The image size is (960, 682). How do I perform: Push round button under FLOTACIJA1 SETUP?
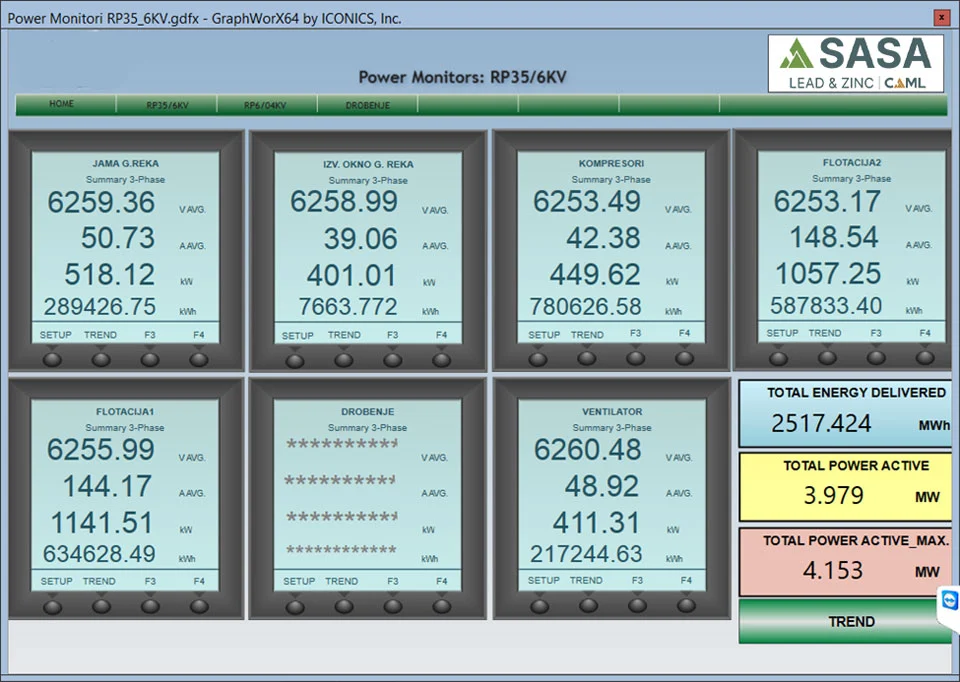click(53, 607)
